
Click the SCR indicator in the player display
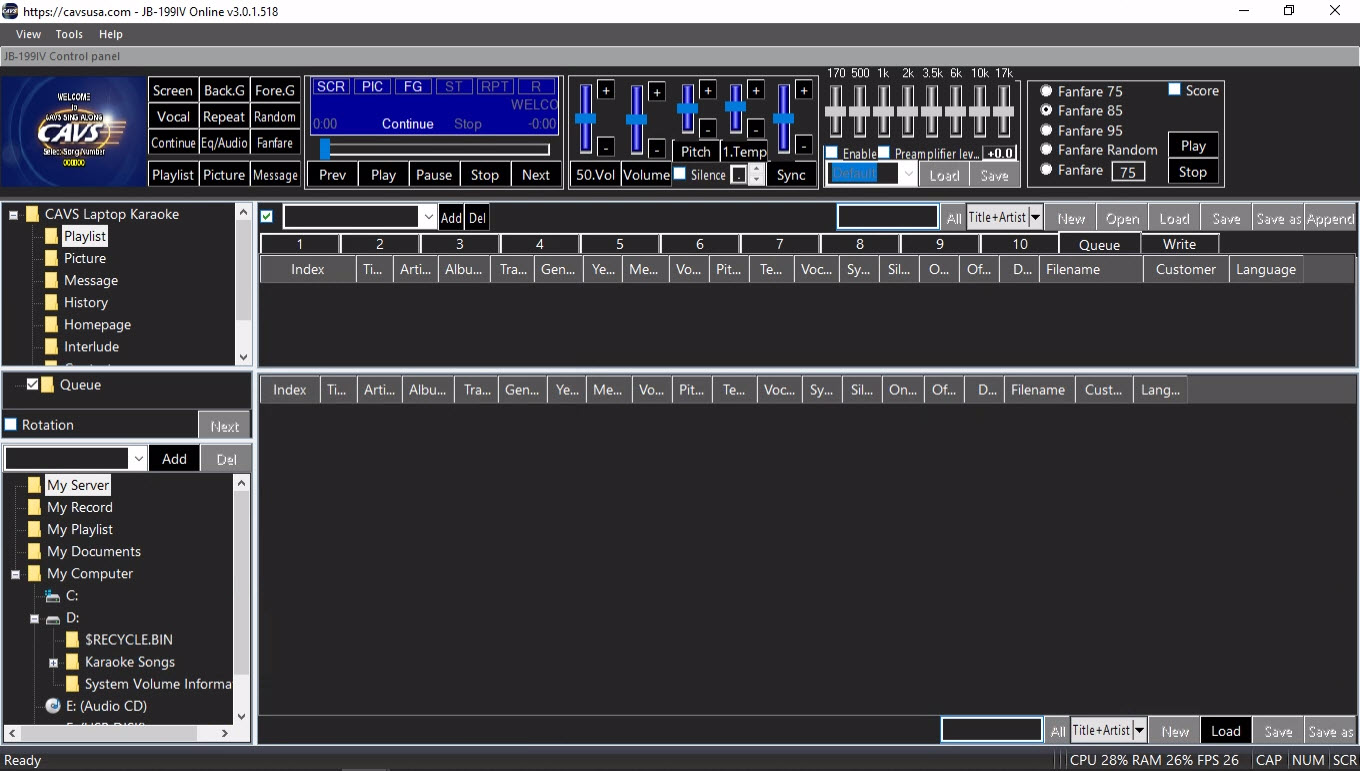point(331,87)
